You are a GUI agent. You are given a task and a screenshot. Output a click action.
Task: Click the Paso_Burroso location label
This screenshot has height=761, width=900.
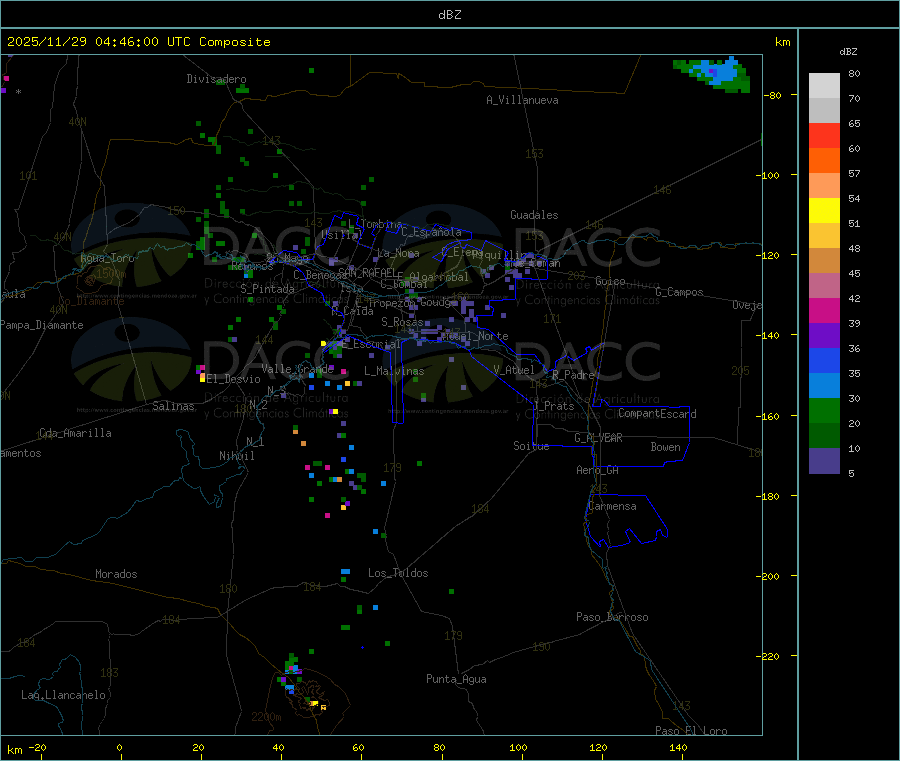pyautogui.click(x=612, y=617)
